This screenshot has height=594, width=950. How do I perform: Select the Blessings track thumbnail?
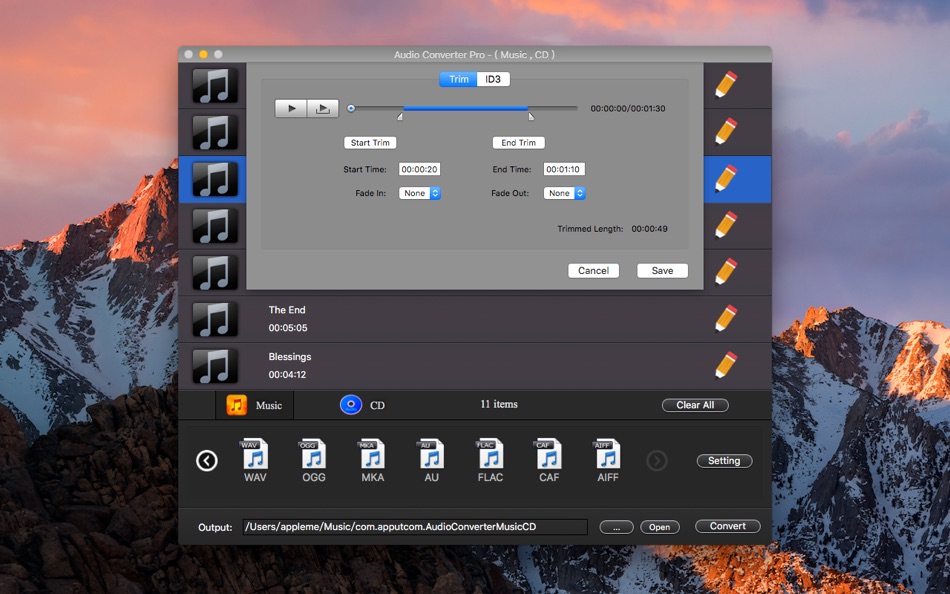pyautogui.click(x=215, y=365)
